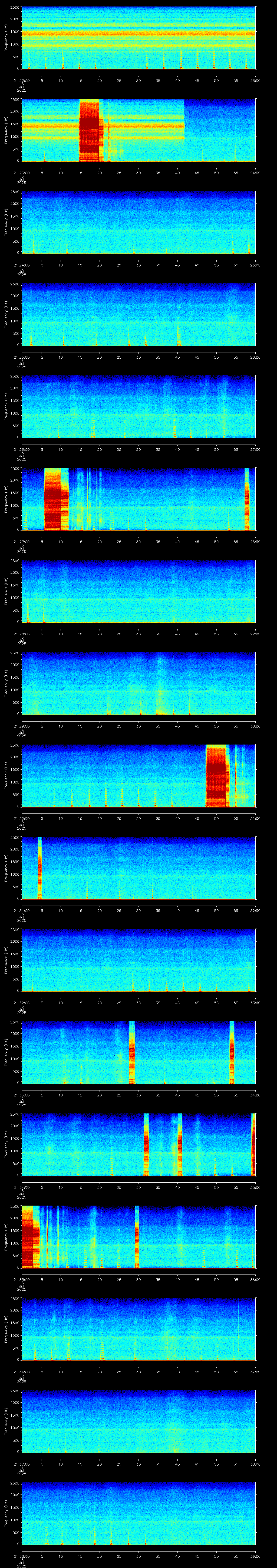Click the 21:29:00 spectrogram panel

138,683
